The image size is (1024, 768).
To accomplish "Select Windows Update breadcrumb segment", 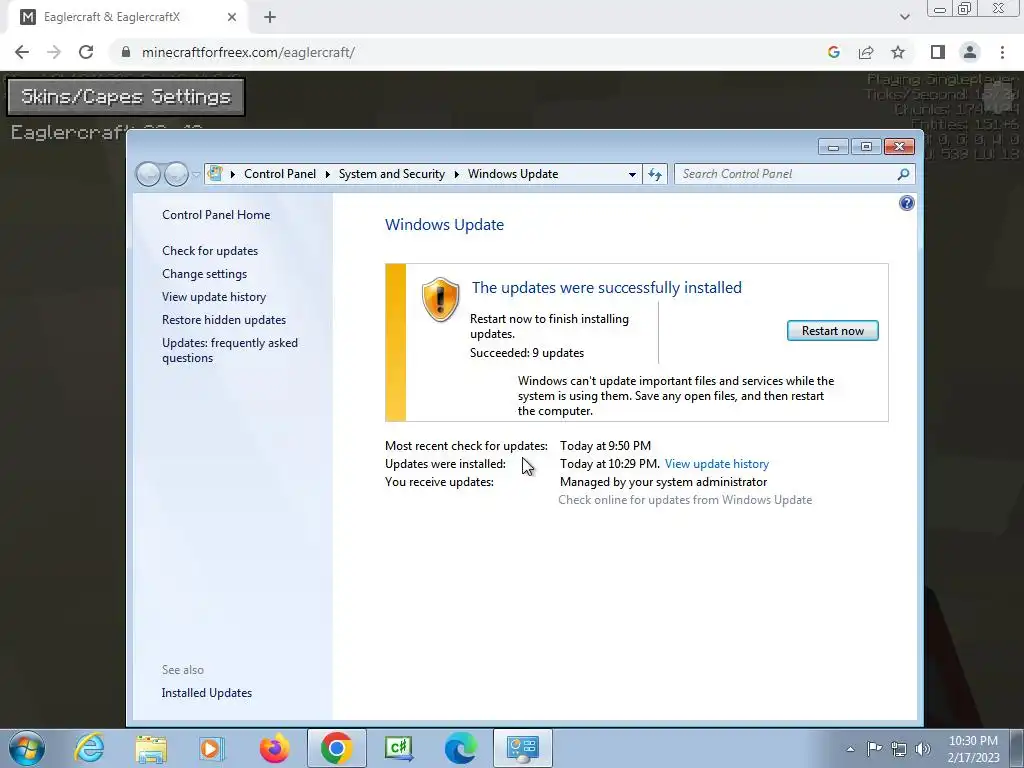I will pos(513,174).
